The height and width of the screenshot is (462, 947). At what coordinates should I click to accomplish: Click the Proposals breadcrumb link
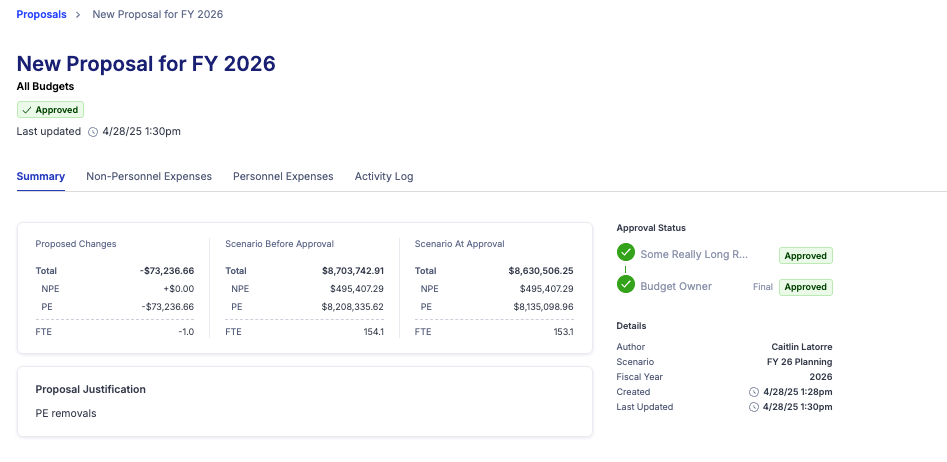[41, 14]
